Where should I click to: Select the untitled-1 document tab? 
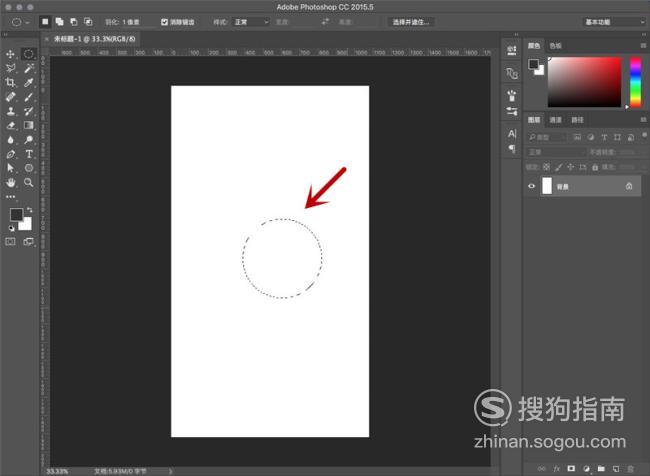point(95,39)
